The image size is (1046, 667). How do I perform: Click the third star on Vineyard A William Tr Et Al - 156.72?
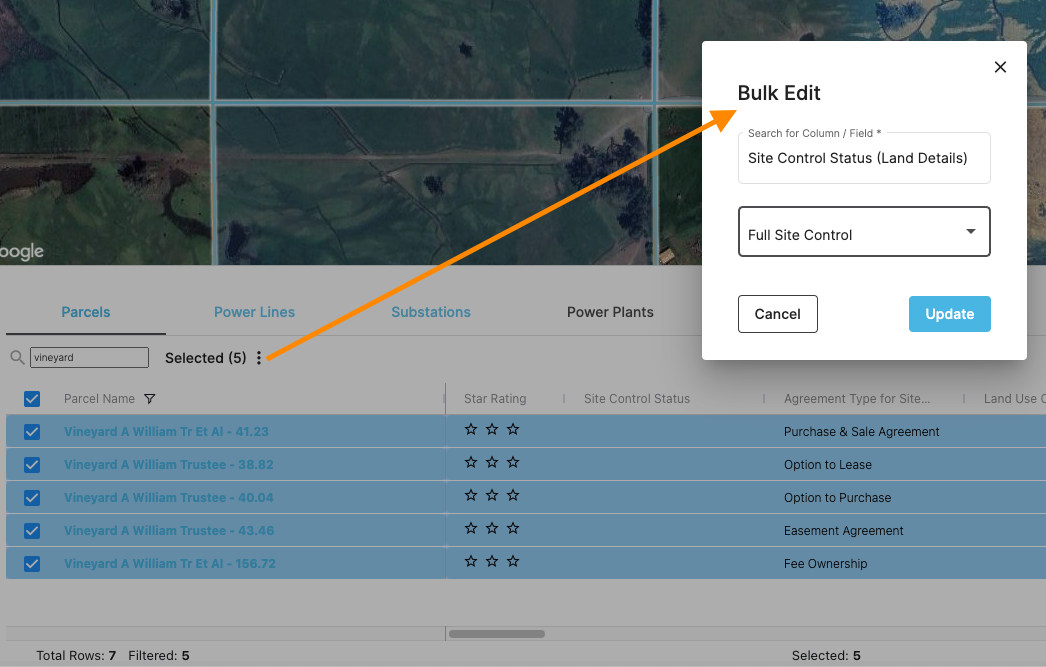click(513, 561)
